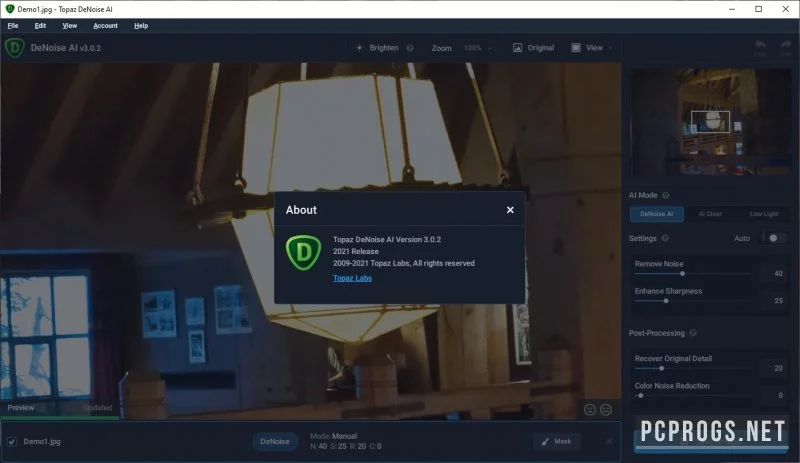Click the DeNoise AI logo in header

point(15,48)
